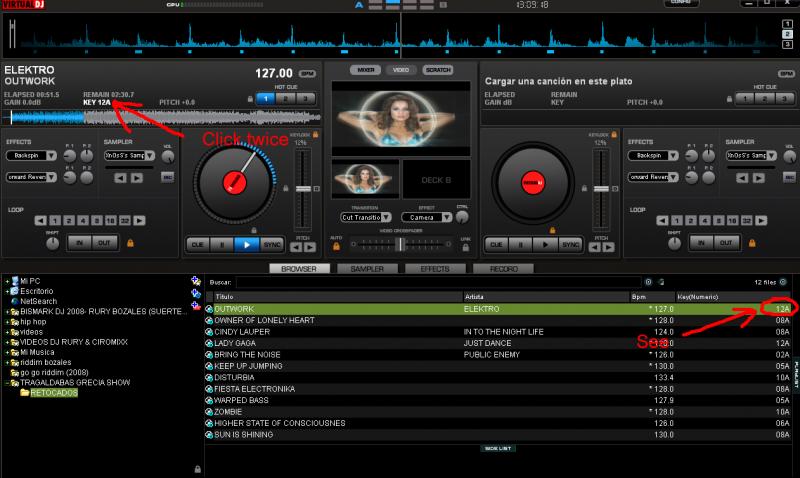Set loop IN point on right deck
Image resolution: width=800 pixels, height=478 pixels.
click(702, 243)
